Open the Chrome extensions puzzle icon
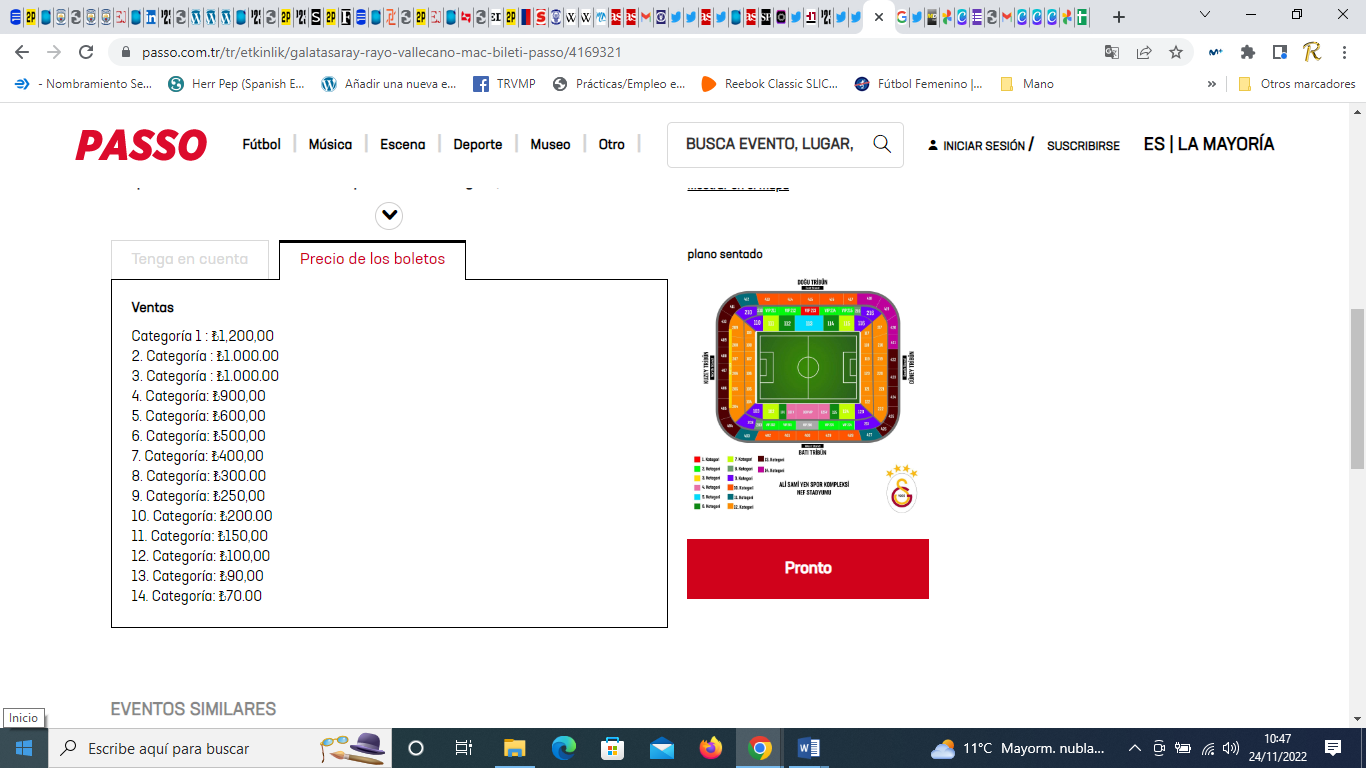This screenshot has height=768, width=1366. pos(1247,52)
